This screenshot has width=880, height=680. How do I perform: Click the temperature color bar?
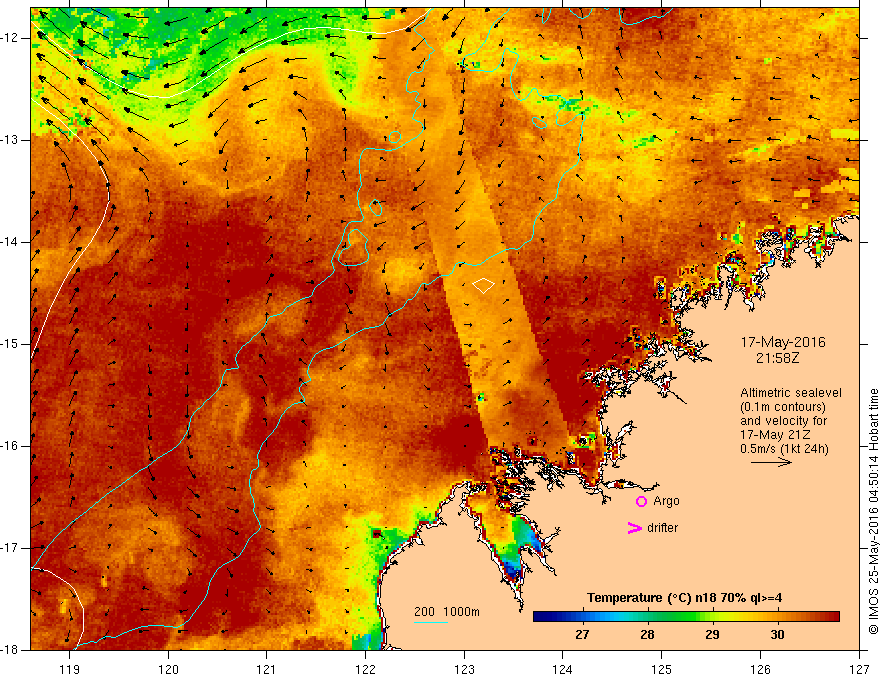tap(686, 617)
